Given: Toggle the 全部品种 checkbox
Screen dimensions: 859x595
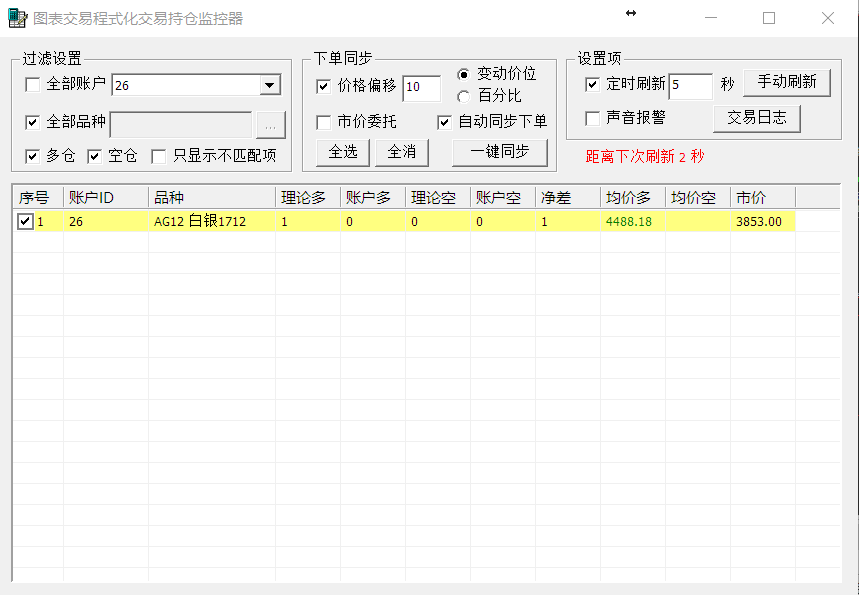Looking at the screenshot, I should point(33,122).
